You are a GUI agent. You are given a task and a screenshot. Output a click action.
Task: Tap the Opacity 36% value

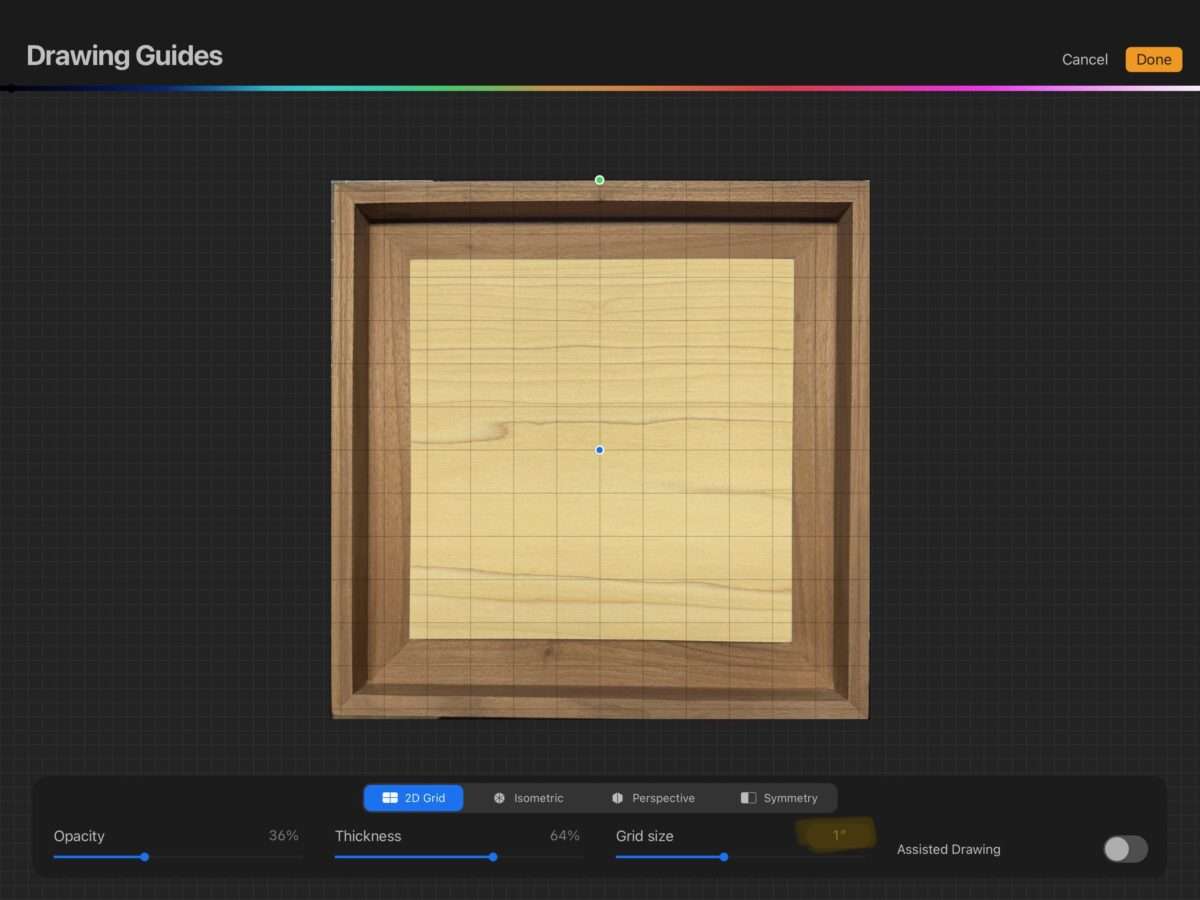click(x=283, y=836)
